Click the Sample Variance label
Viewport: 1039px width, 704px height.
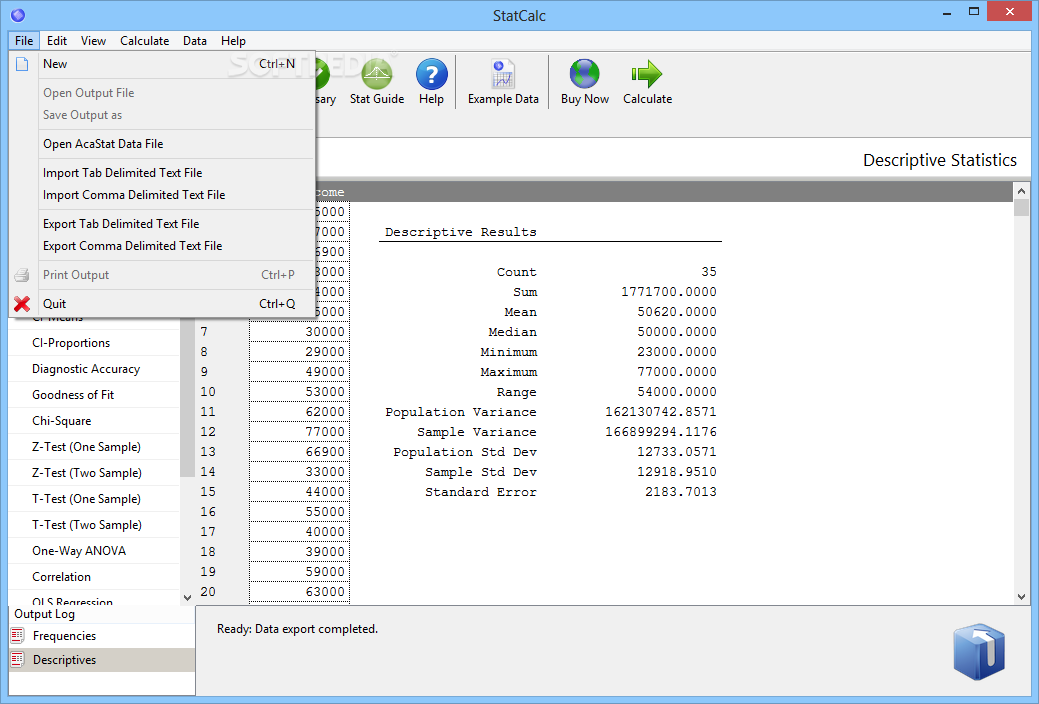(476, 432)
